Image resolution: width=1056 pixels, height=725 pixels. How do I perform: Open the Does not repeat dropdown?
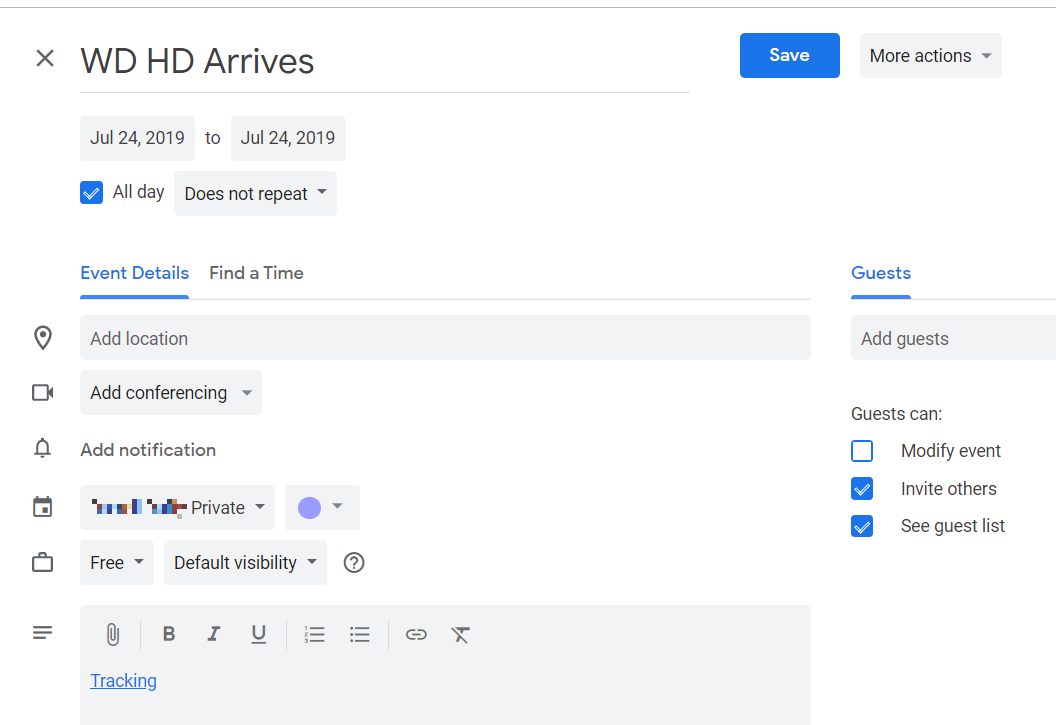[255, 194]
